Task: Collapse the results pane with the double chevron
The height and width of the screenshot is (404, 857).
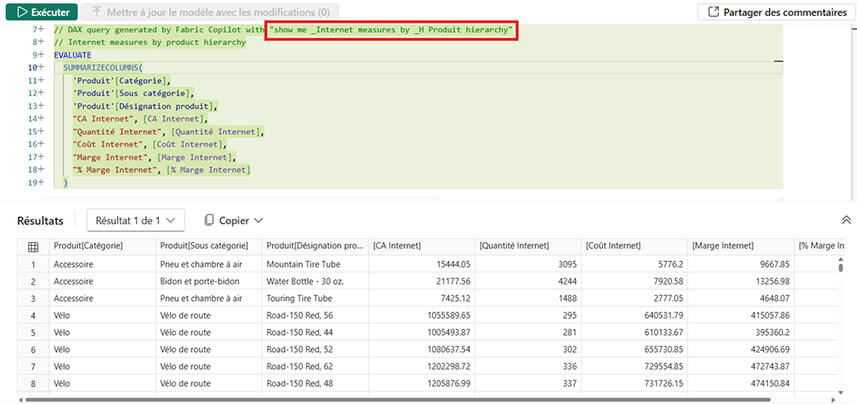Action: pyautogui.click(x=846, y=220)
